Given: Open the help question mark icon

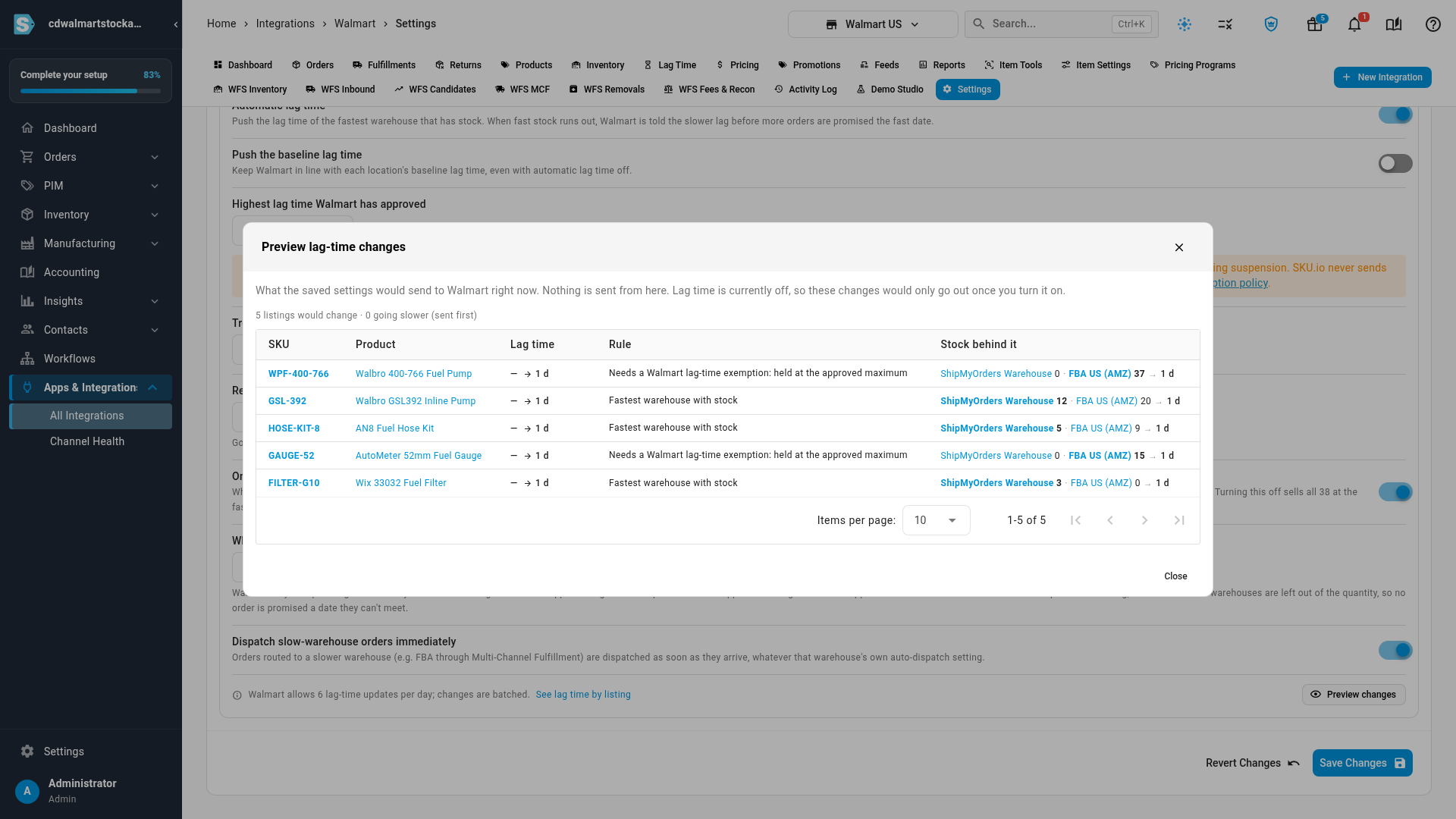Looking at the screenshot, I should click(1432, 24).
